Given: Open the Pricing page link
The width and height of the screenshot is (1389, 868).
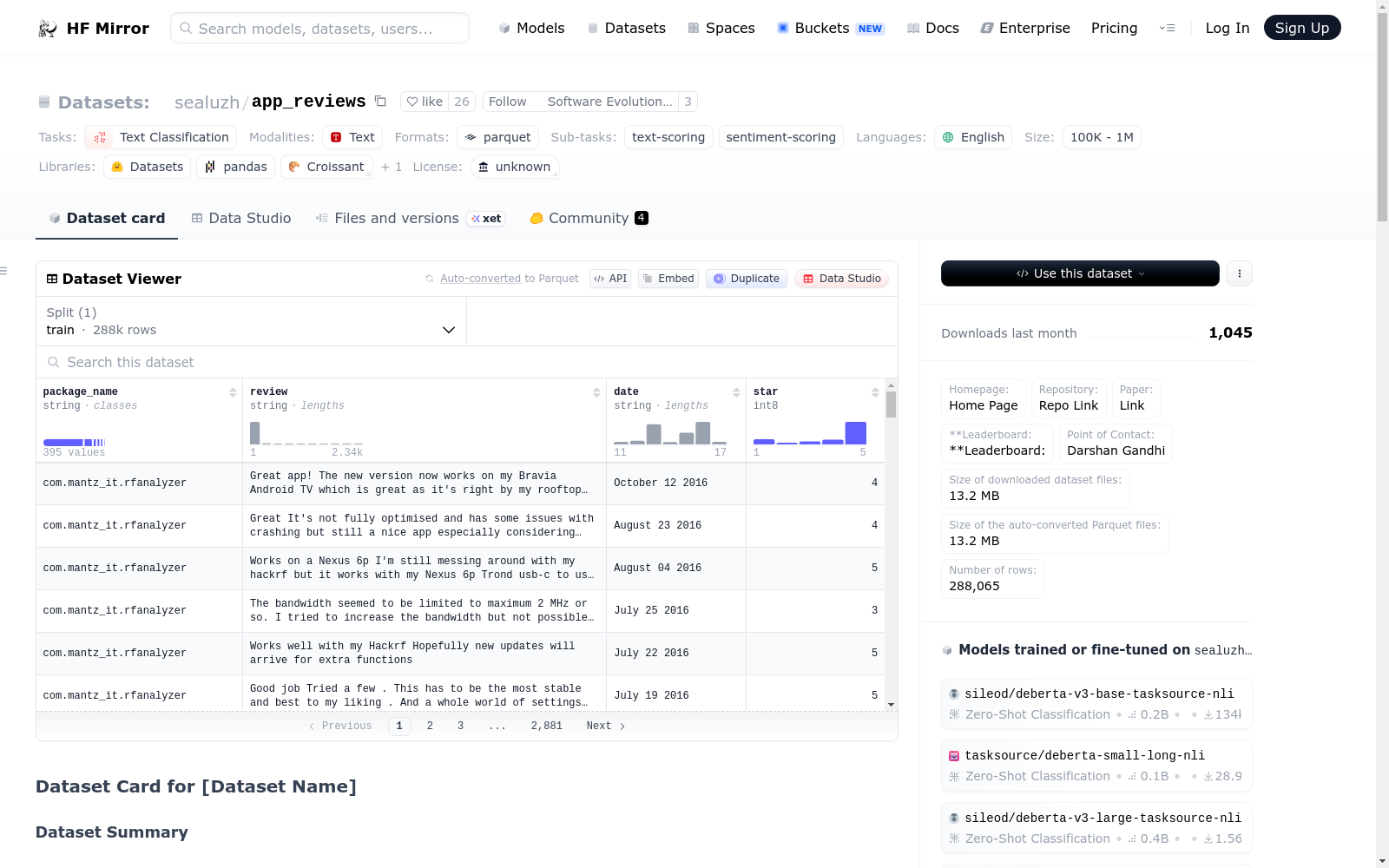Looking at the screenshot, I should pyautogui.click(x=1114, y=28).
